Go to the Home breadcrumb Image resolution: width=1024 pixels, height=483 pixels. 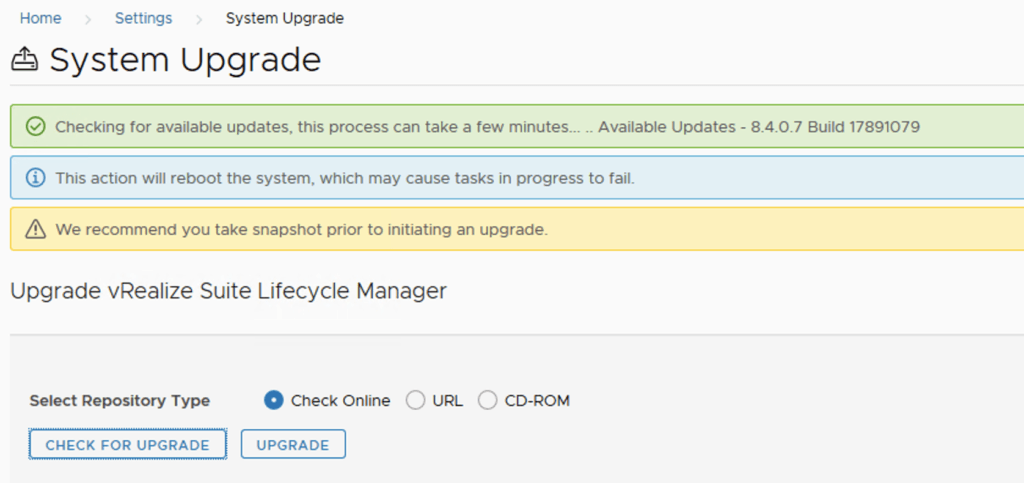[x=40, y=19]
